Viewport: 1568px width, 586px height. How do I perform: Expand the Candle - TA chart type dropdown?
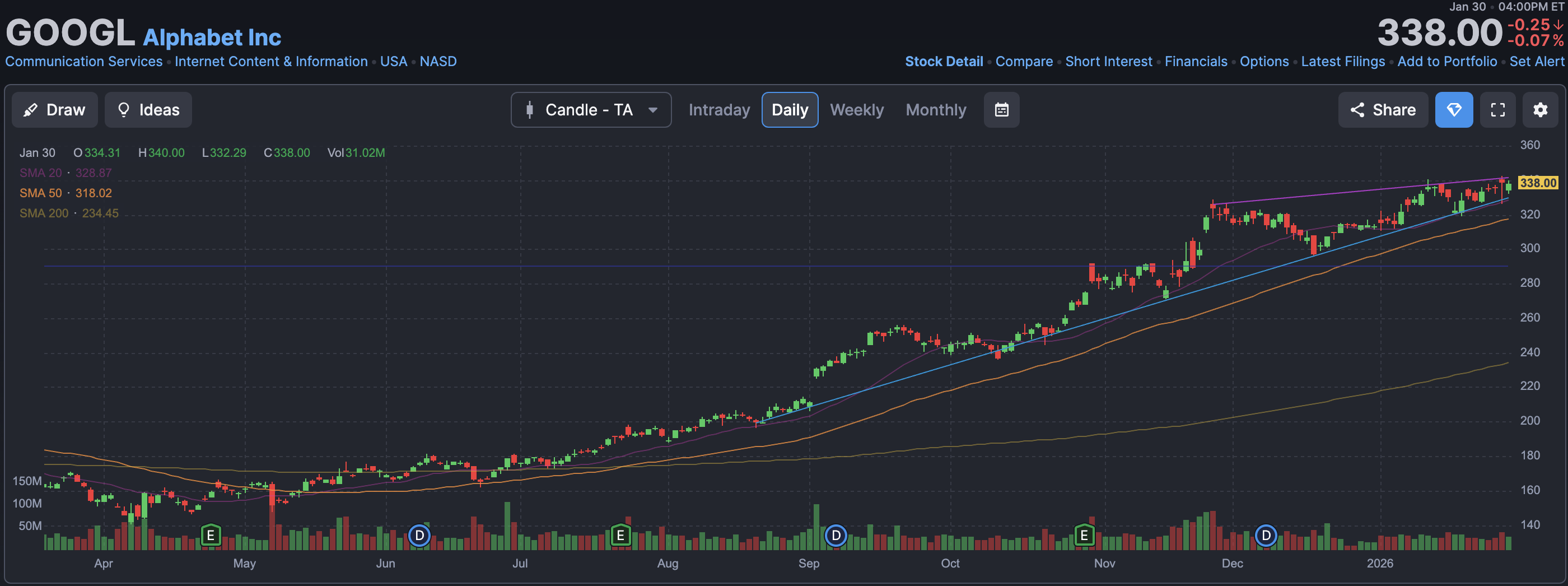tap(590, 110)
